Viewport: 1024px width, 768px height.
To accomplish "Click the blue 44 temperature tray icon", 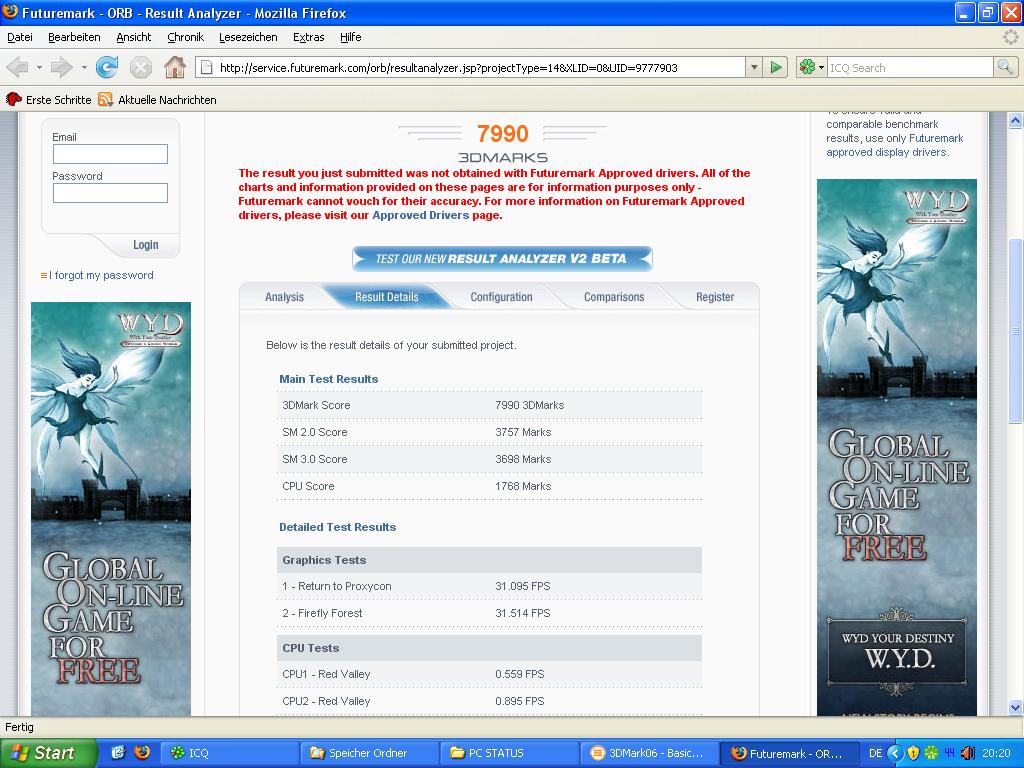I will click(x=949, y=753).
